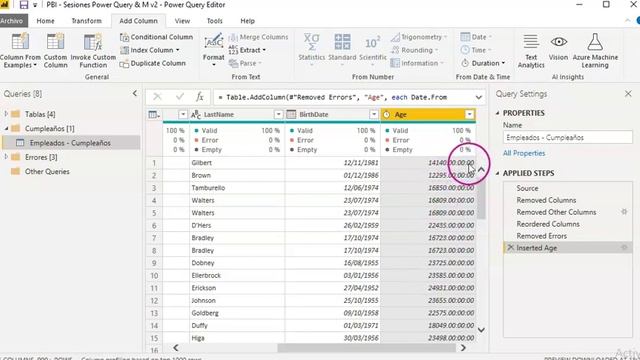Expand the Tablas [4] folder

[6, 114]
